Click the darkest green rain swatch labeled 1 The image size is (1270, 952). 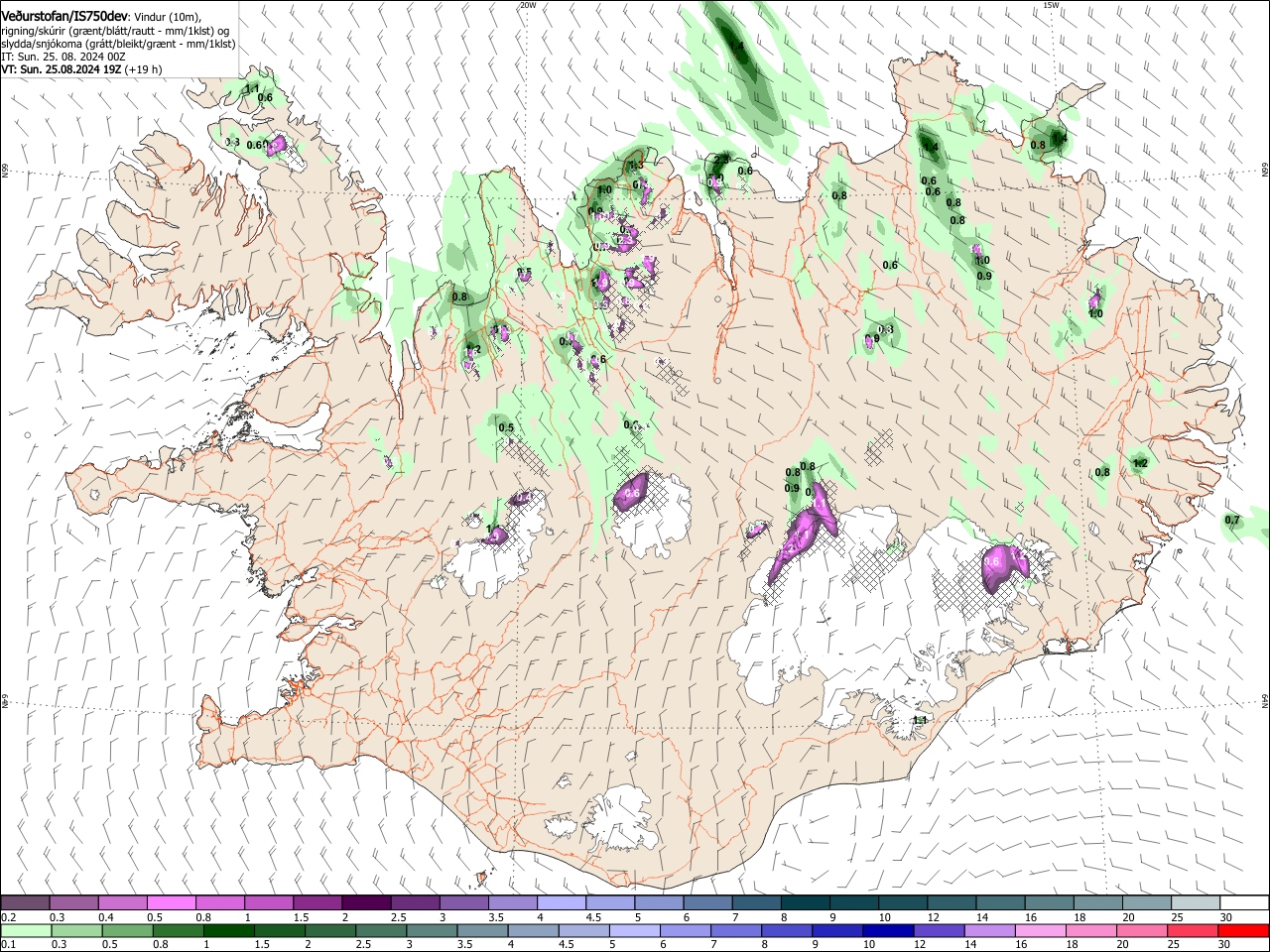click(x=228, y=930)
